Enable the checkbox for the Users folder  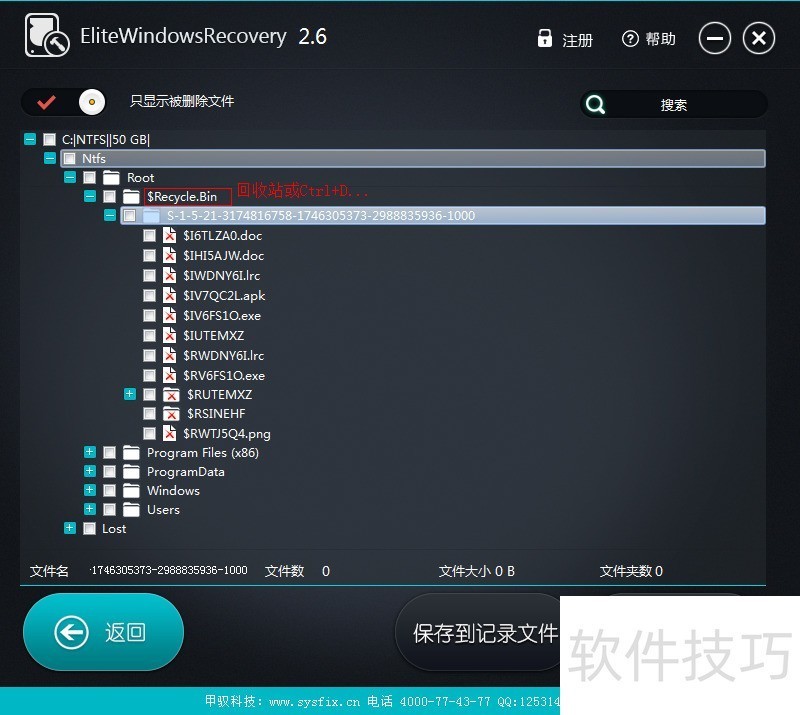(109, 510)
